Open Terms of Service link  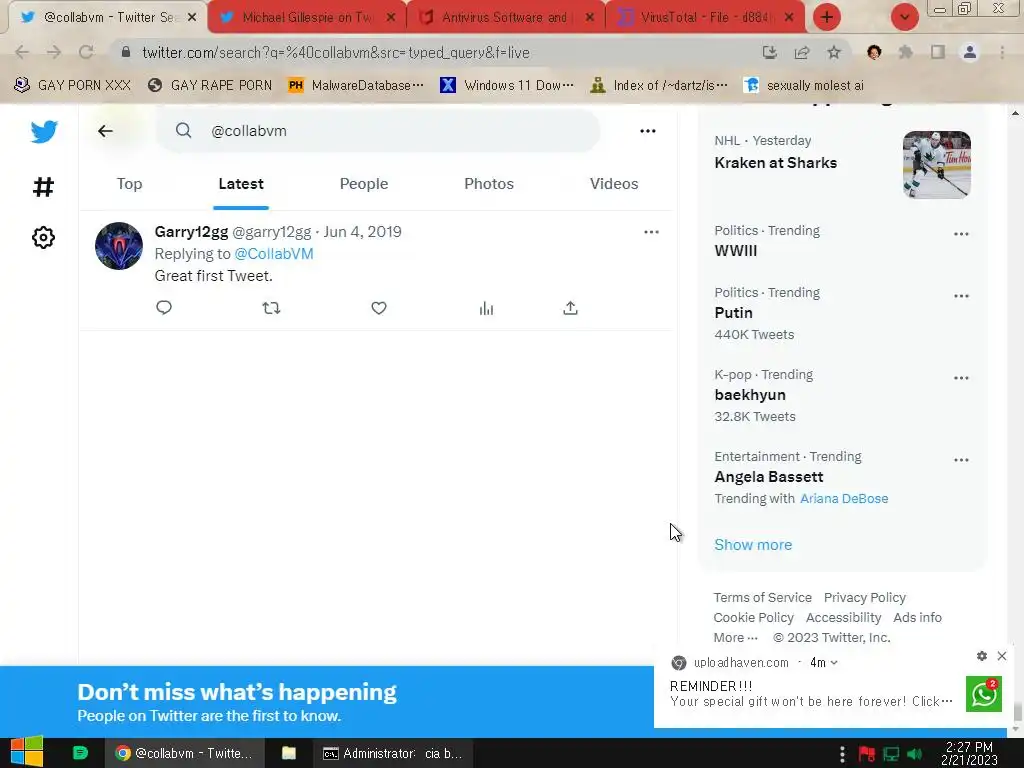[x=762, y=598]
